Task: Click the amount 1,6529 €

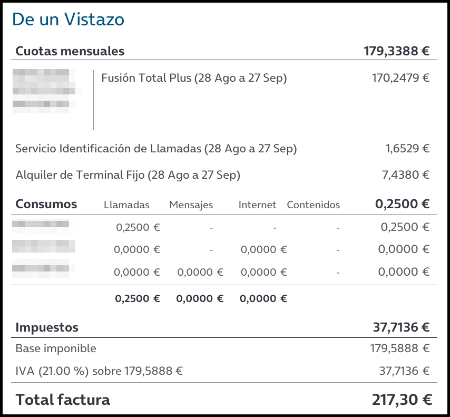Action: 407,148
